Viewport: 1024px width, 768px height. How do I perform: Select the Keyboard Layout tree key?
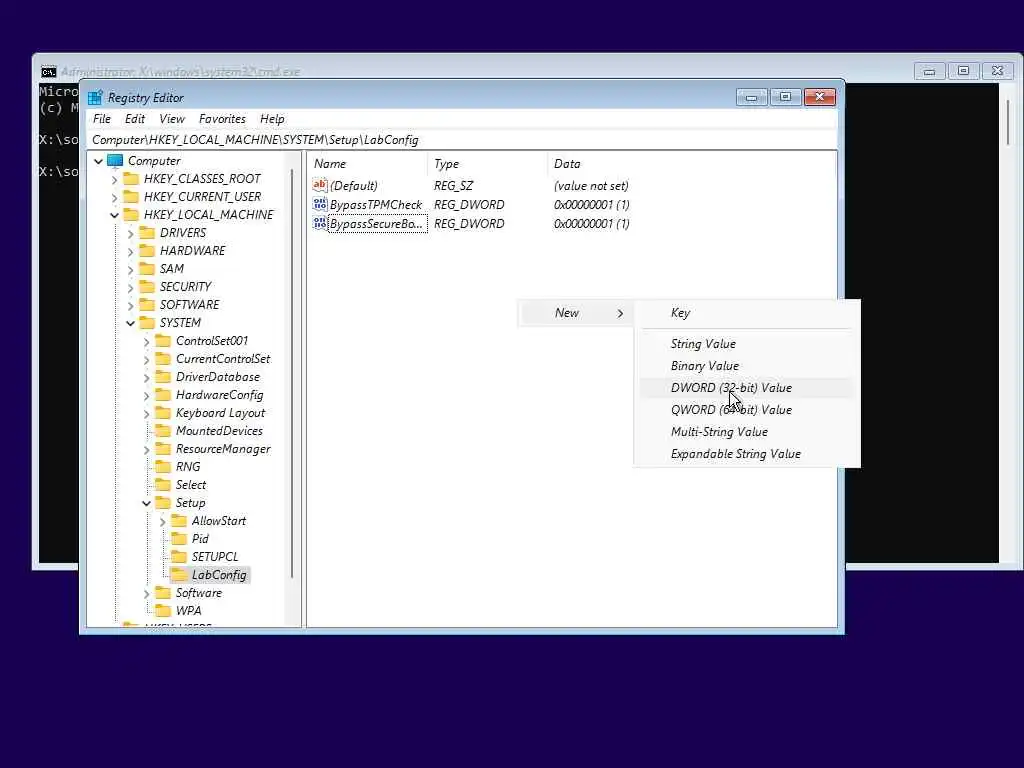pyautogui.click(x=220, y=413)
